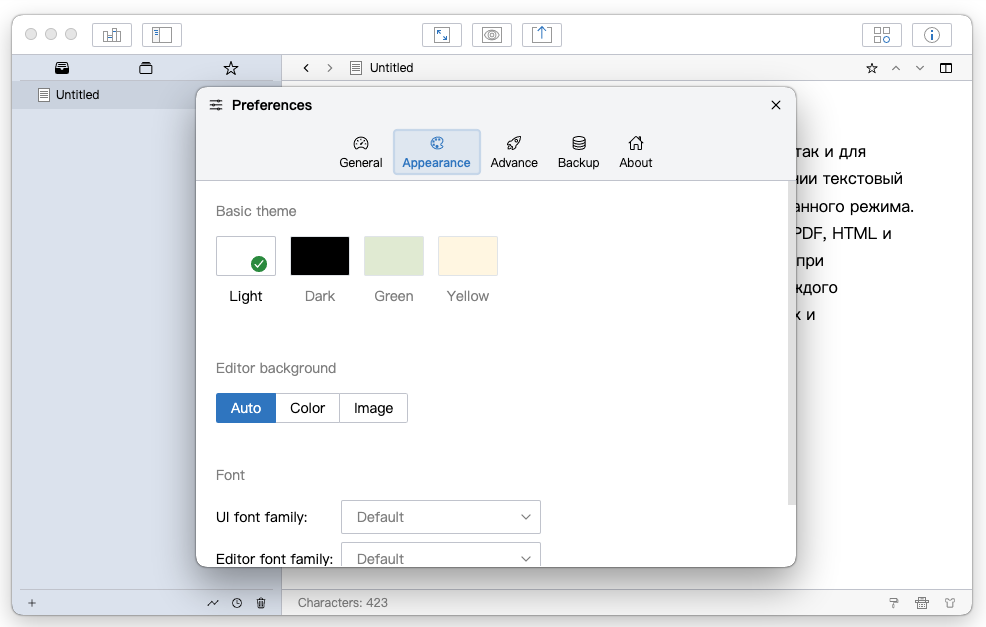Click the export share icon in toolbar
Image resolution: width=986 pixels, height=627 pixels.
tap(541, 35)
